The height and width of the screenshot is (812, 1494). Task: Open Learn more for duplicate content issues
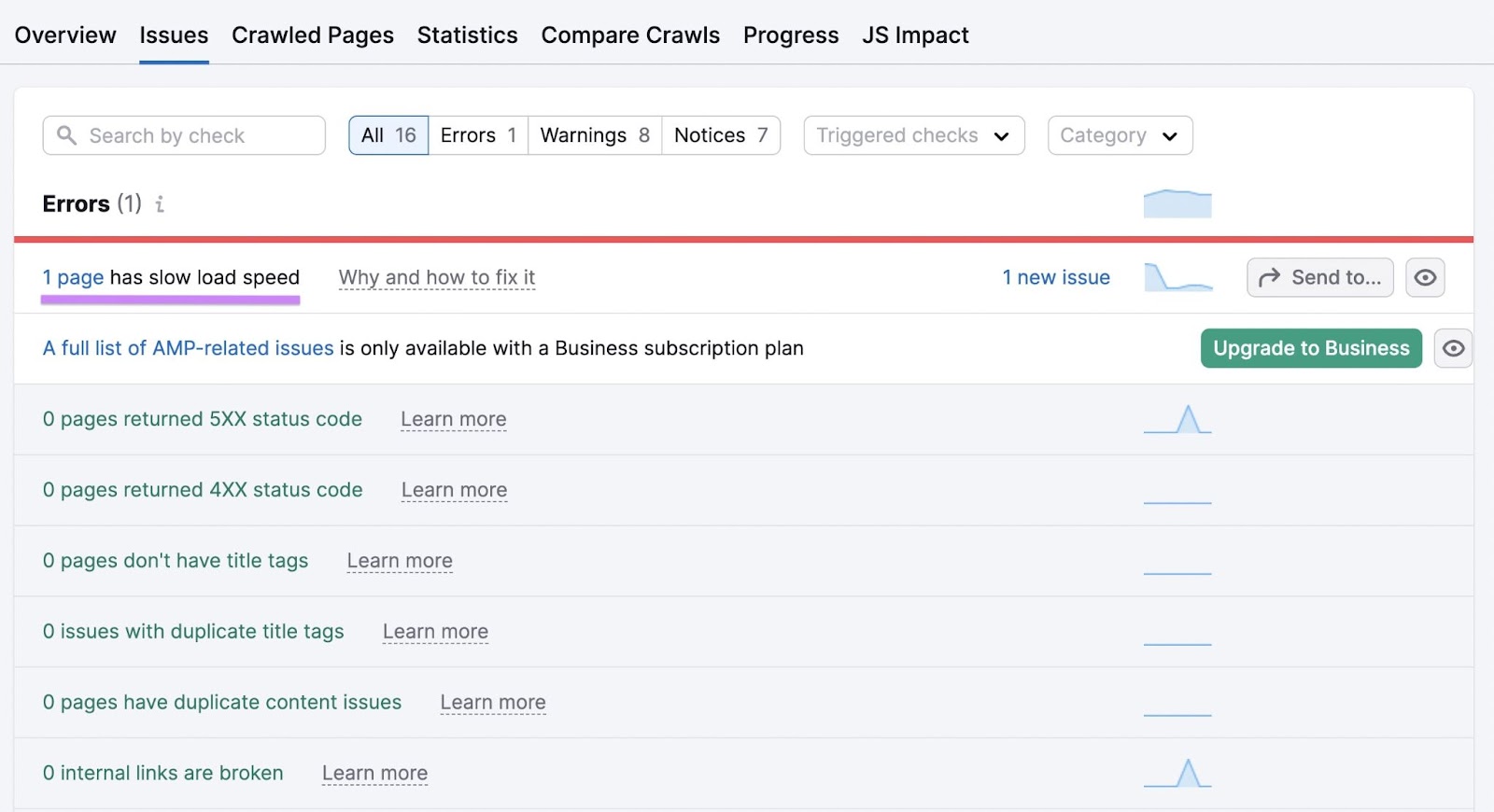tap(493, 702)
